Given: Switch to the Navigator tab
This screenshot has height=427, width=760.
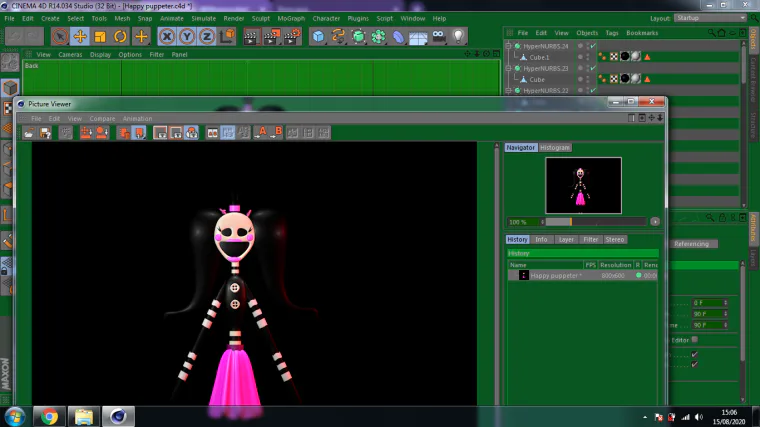Looking at the screenshot, I should pyautogui.click(x=521, y=147).
